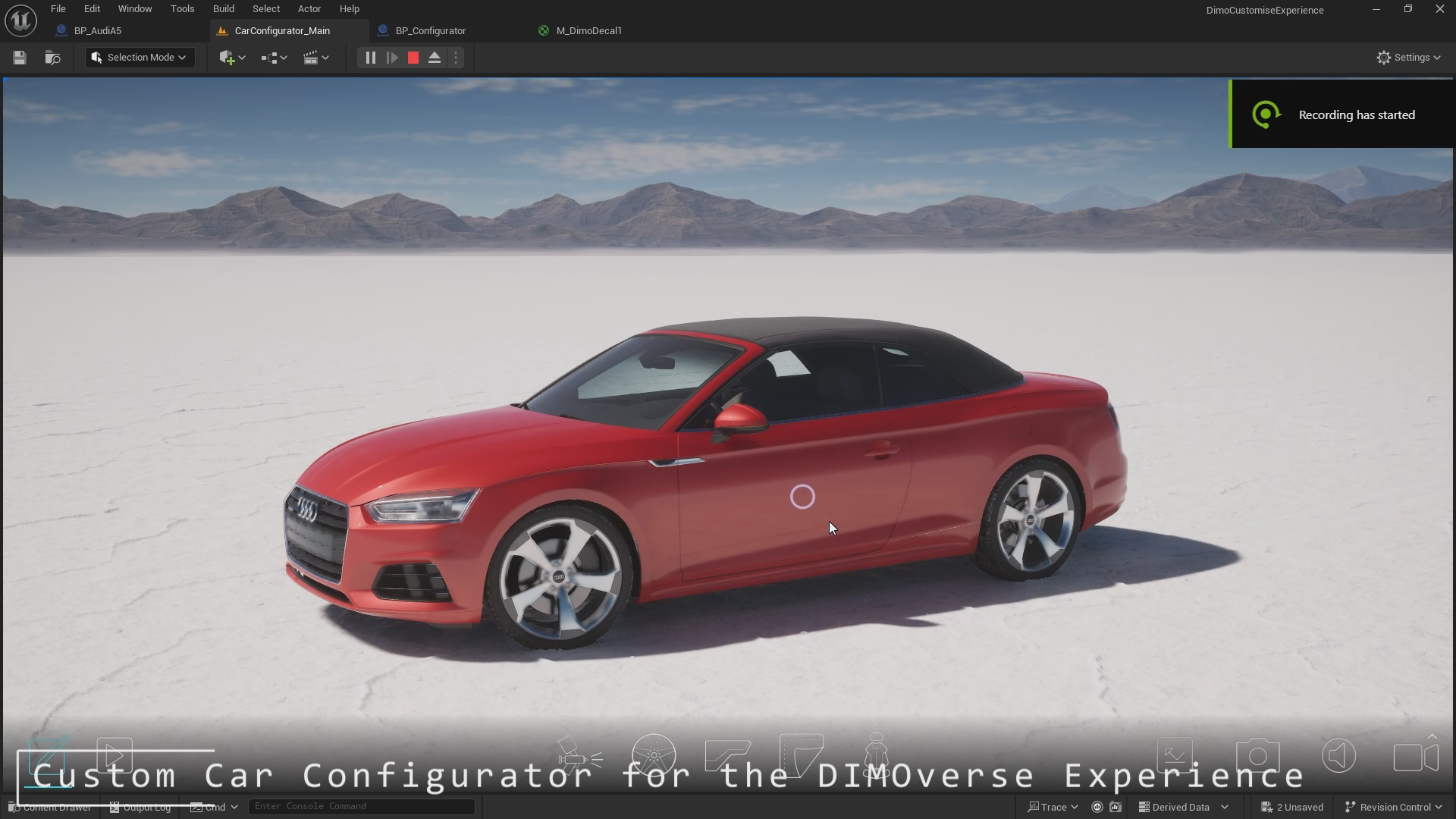Open the Blueprints node-graph dropdown
Screen dimensions: 1456x819
[x=274, y=58]
